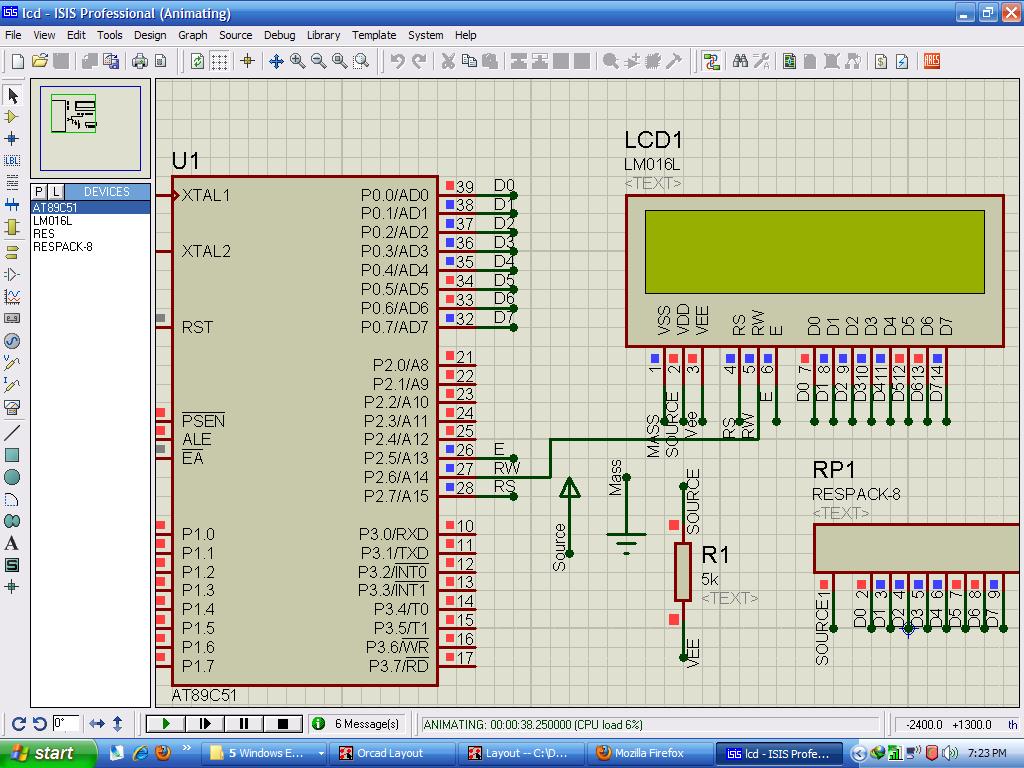Open the Template menu
This screenshot has height=768, width=1024.
click(x=374, y=35)
